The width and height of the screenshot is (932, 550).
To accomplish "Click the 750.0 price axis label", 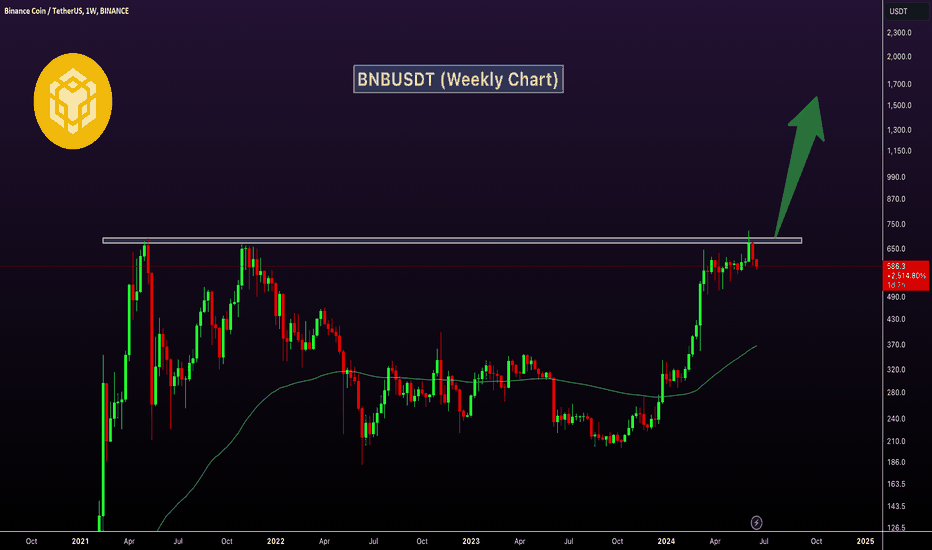I will pyautogui.click(x=896, y=224).
